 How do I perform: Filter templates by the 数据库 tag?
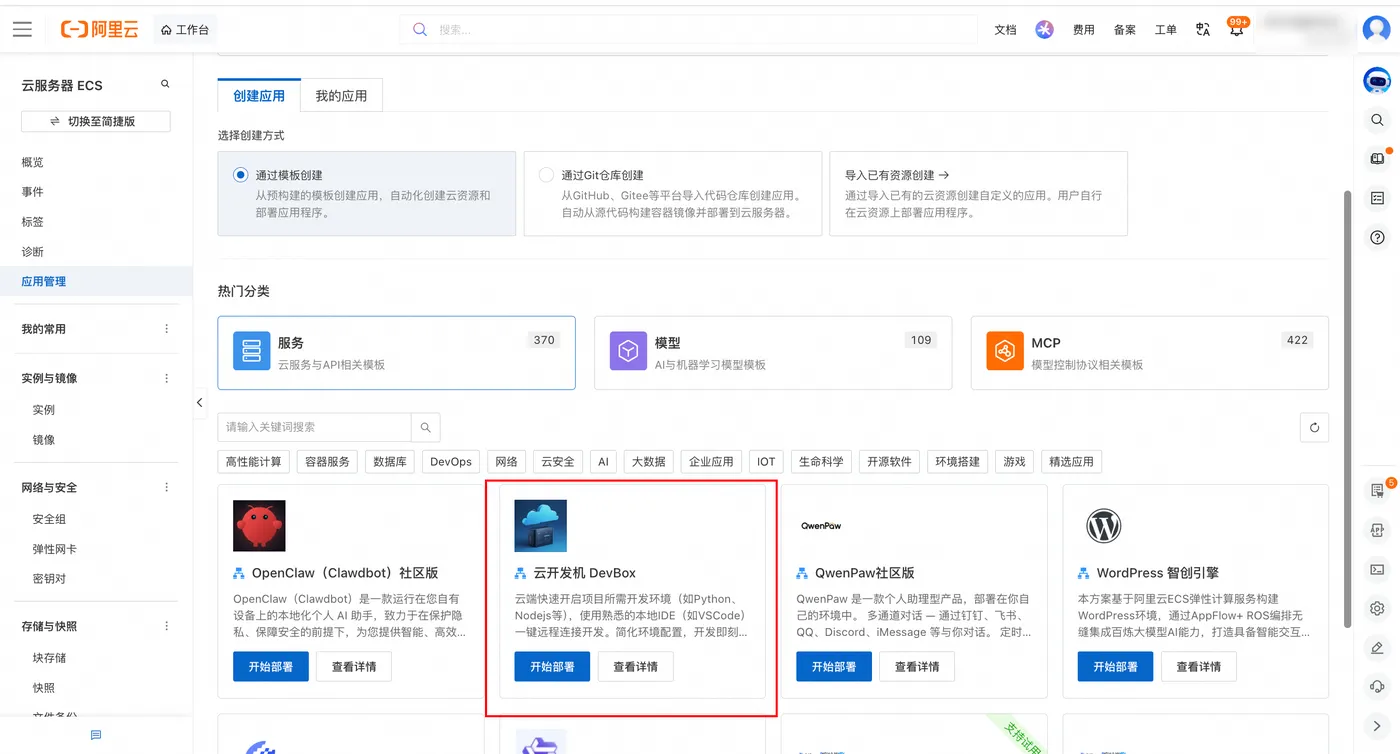pyautogui.click(x=390, y=462)
